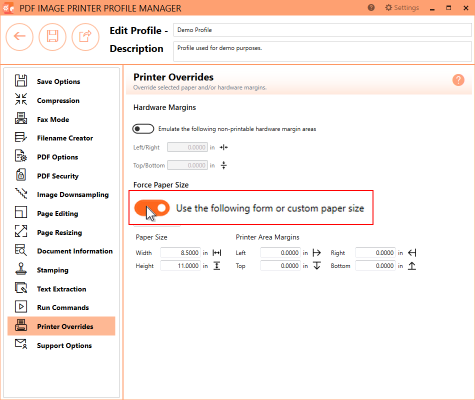Click the Top/Bottom vertical margin icon
The height and width of the screenshot is (400, 475).
224,165
